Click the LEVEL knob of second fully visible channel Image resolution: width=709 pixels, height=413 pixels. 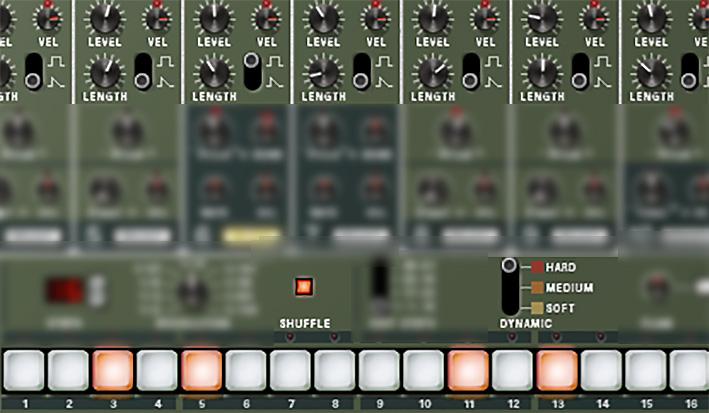pyautogui.click(x=214, y=18)
